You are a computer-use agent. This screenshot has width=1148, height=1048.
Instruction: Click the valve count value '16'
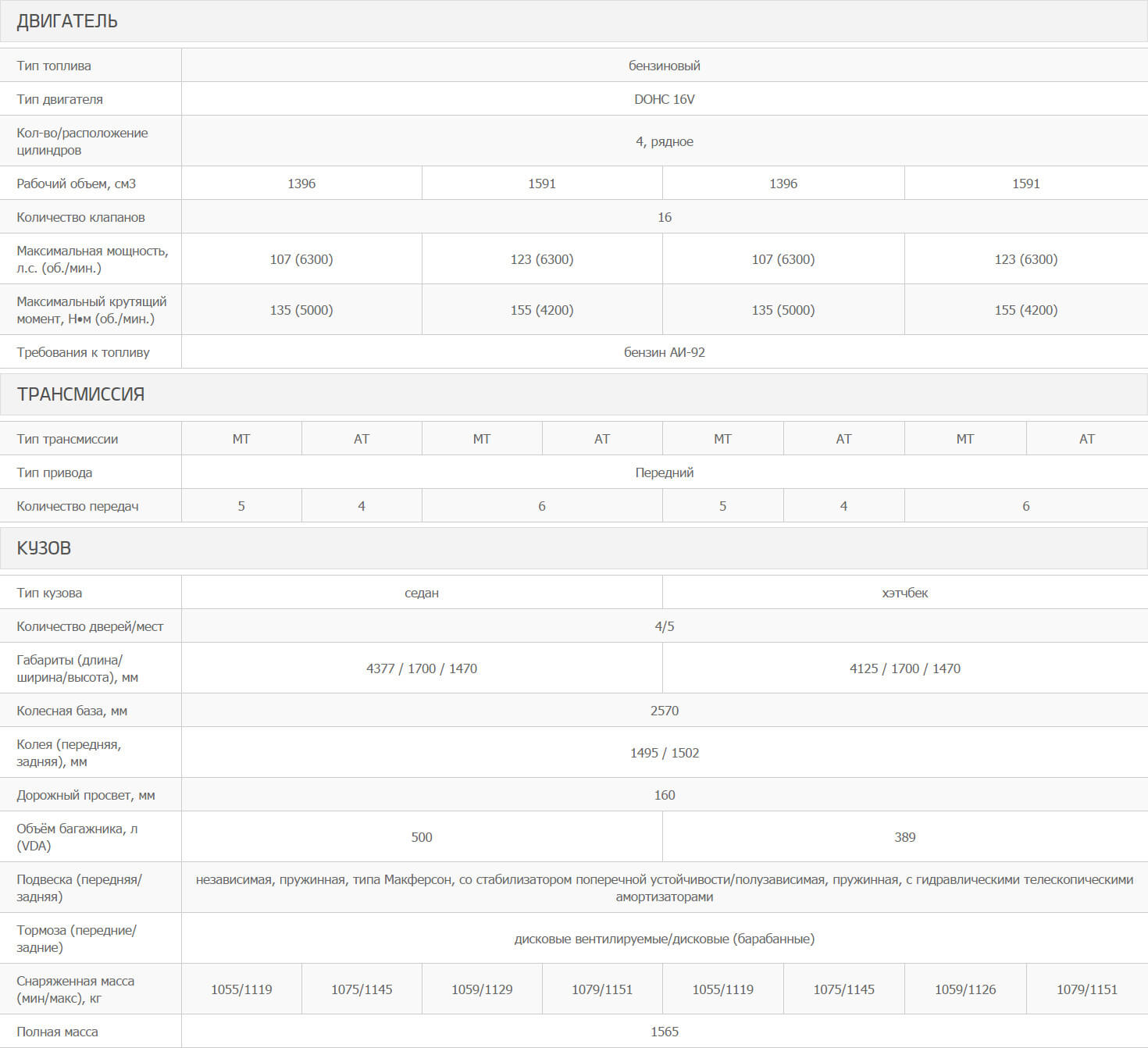[x=665, y=217]
